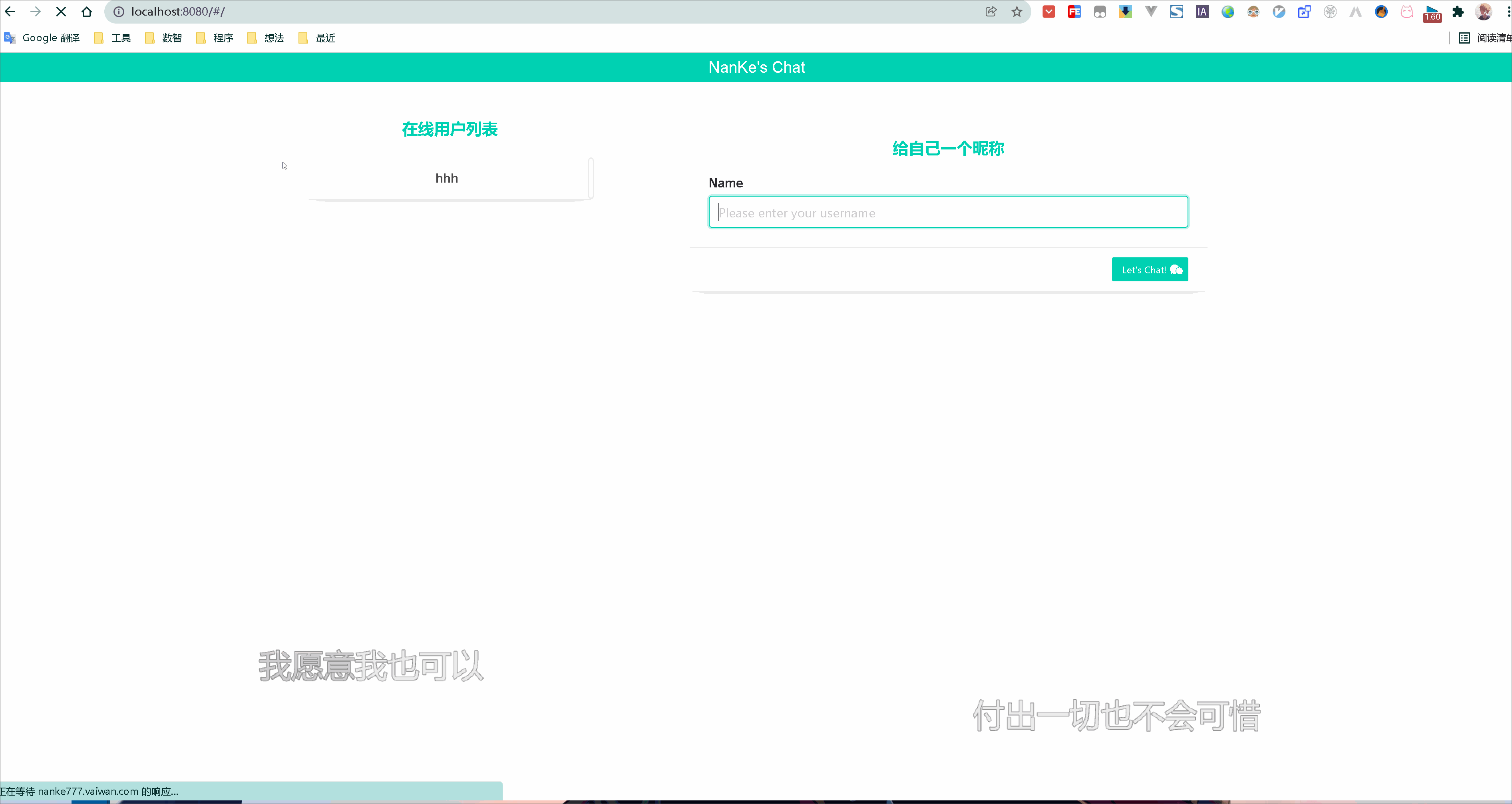The width and height of the screenshot is (1512, 804).
Task: Click the pink cat extension icon
Action: pos(1407,12)
